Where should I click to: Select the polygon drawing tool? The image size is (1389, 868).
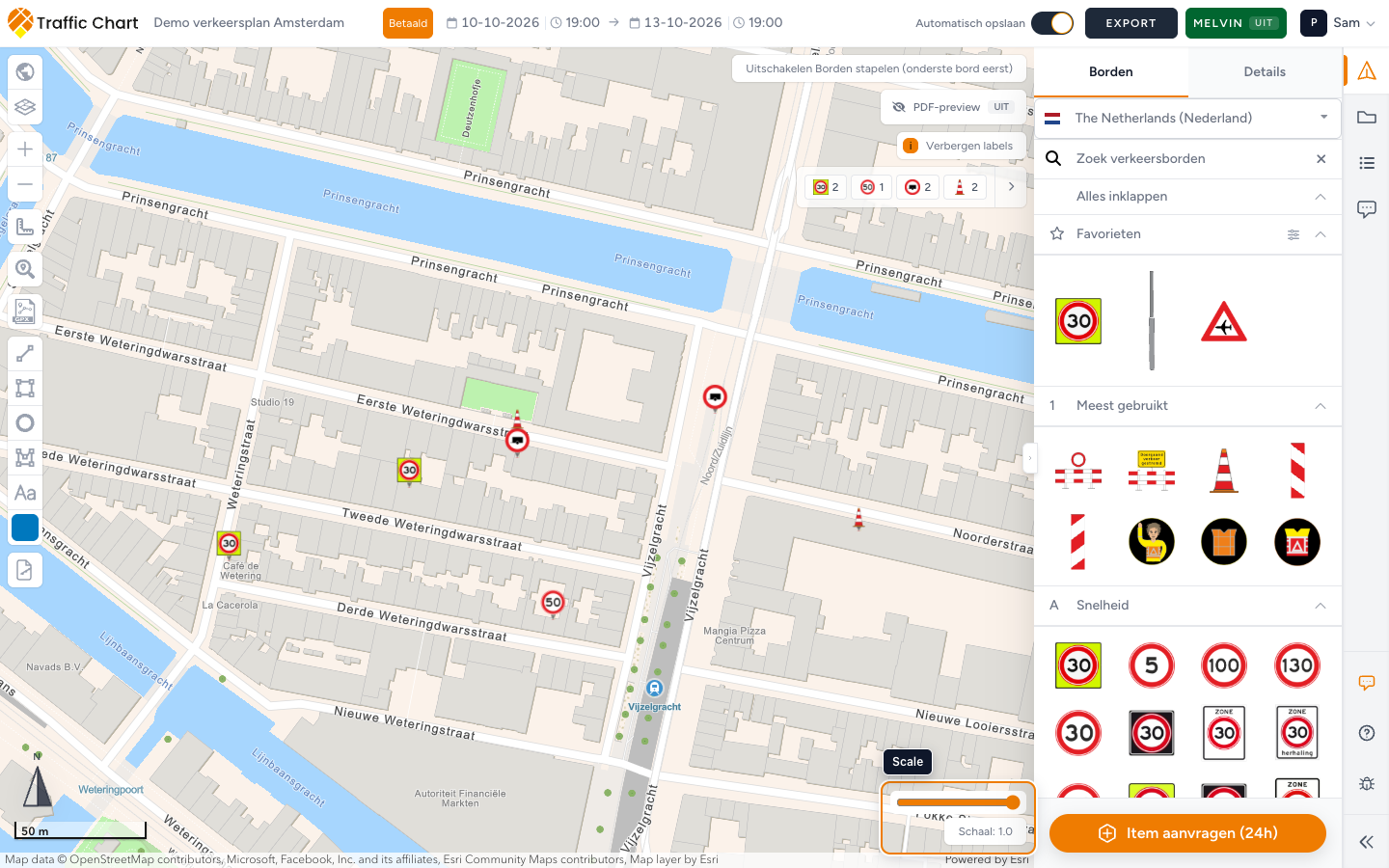click(x=25, y=458)
